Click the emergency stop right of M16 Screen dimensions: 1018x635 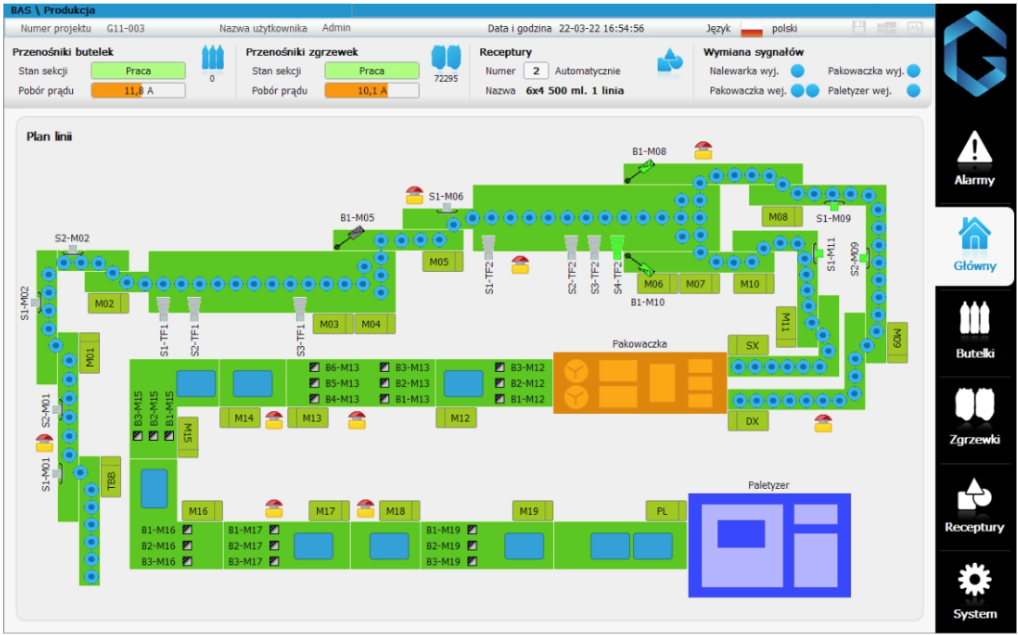pyautogui.click(x=274, y=508)
